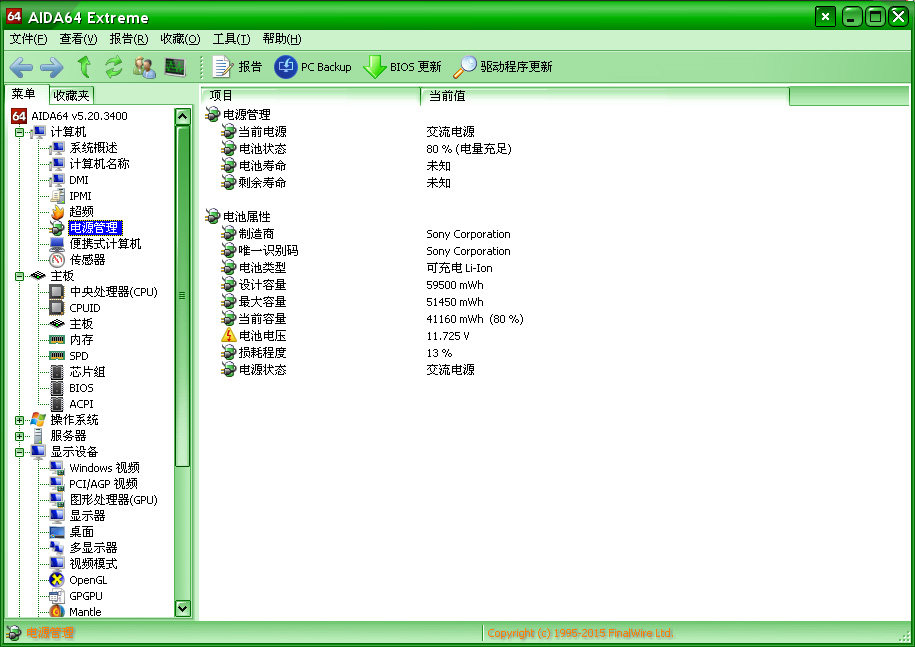This screenshot has height=647, width=915.
Task: Open the 报告 report wizard
Action: pos(237,67)
